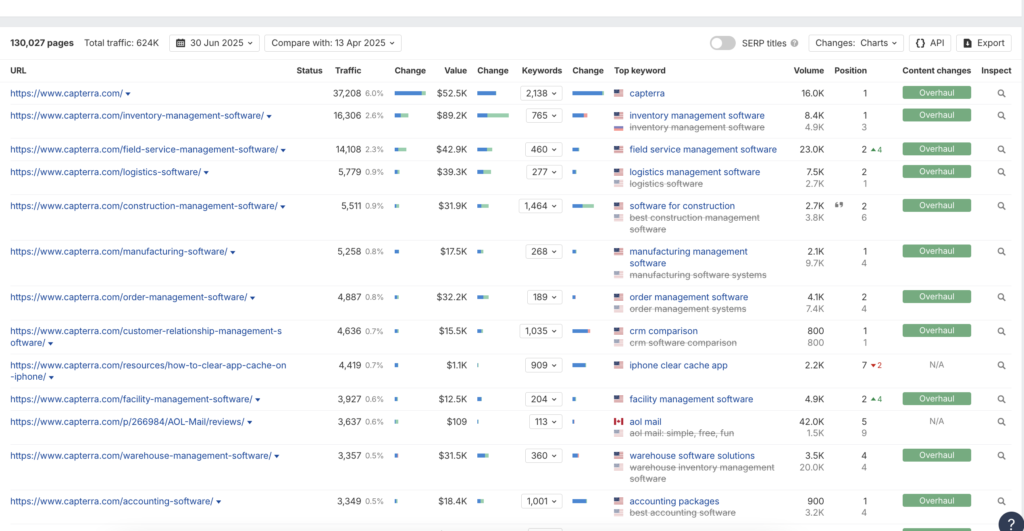This screenshot has width=1024, height=531.
Task: Toggle the SERP titles switch
Action: click(722, 43)
